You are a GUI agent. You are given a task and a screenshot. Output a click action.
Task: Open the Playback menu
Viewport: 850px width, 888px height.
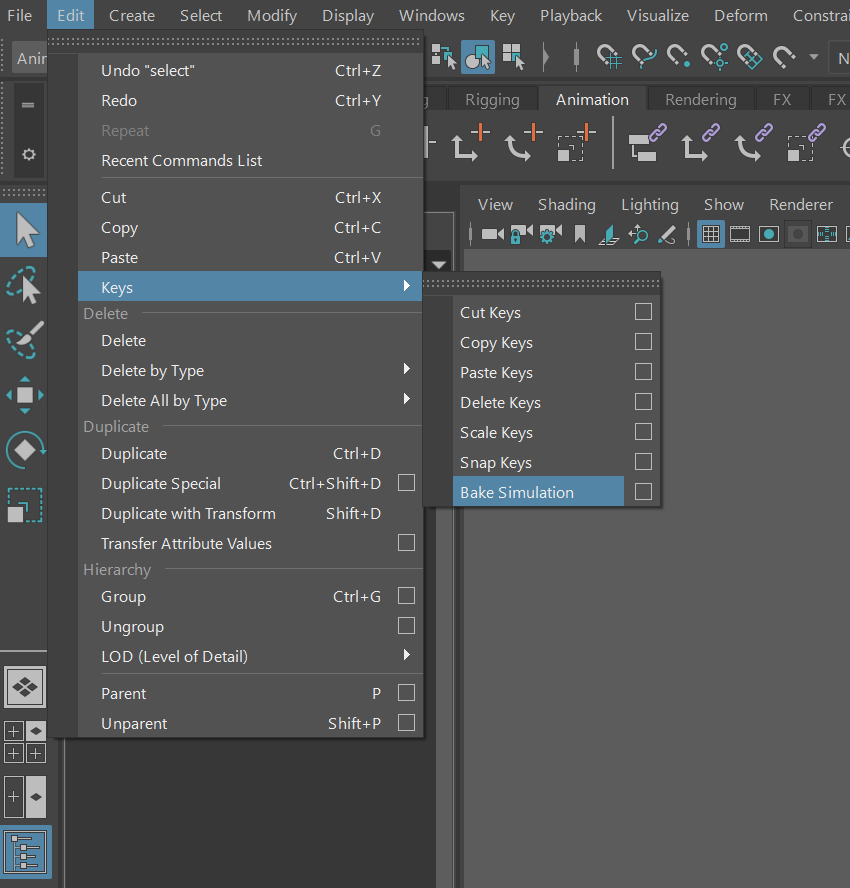[571, 15]
